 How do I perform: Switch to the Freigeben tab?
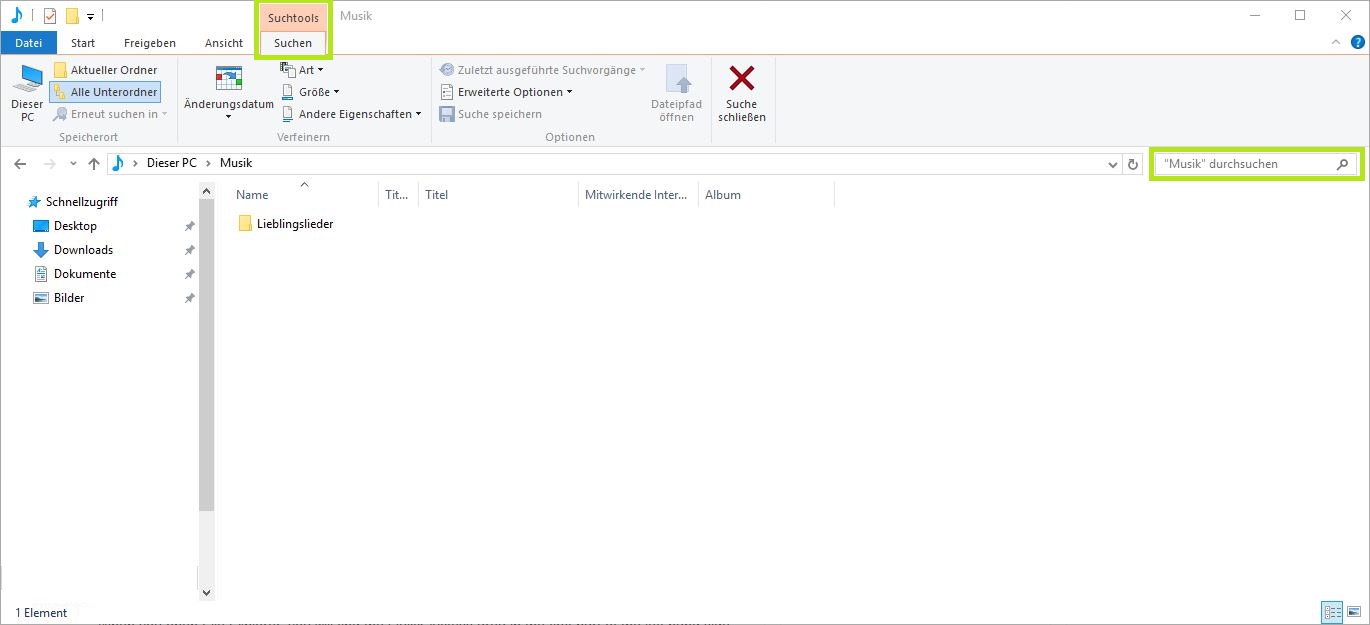click(x=150, y=43)
